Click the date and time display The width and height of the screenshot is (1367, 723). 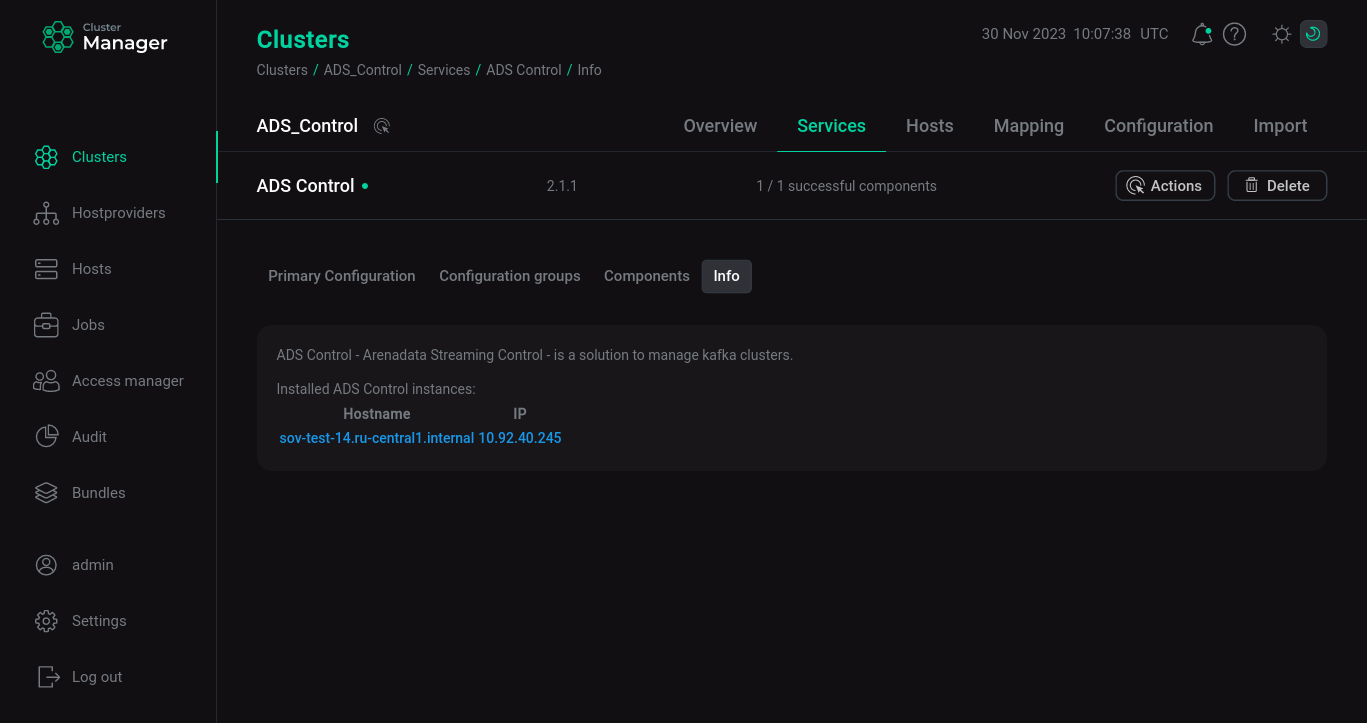(x=1075, y=34)
